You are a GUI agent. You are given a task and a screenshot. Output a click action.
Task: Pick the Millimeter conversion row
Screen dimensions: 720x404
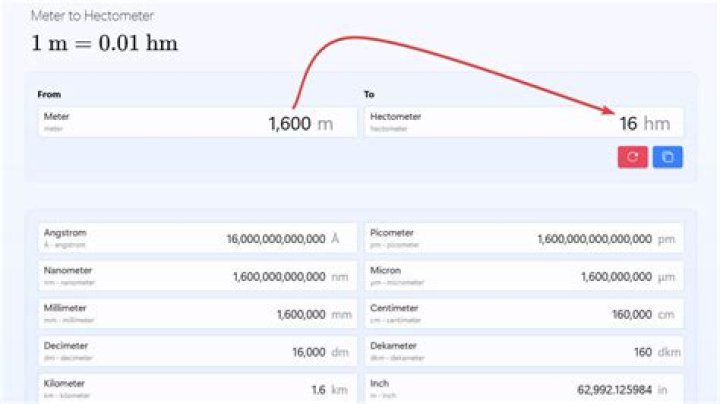coord(197,314)
